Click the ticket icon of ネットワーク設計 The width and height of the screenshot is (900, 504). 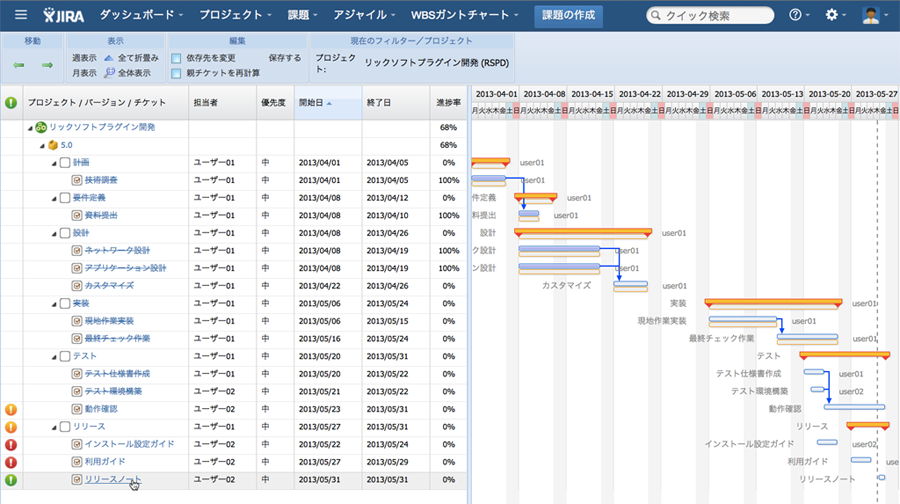tap(77, 251)
